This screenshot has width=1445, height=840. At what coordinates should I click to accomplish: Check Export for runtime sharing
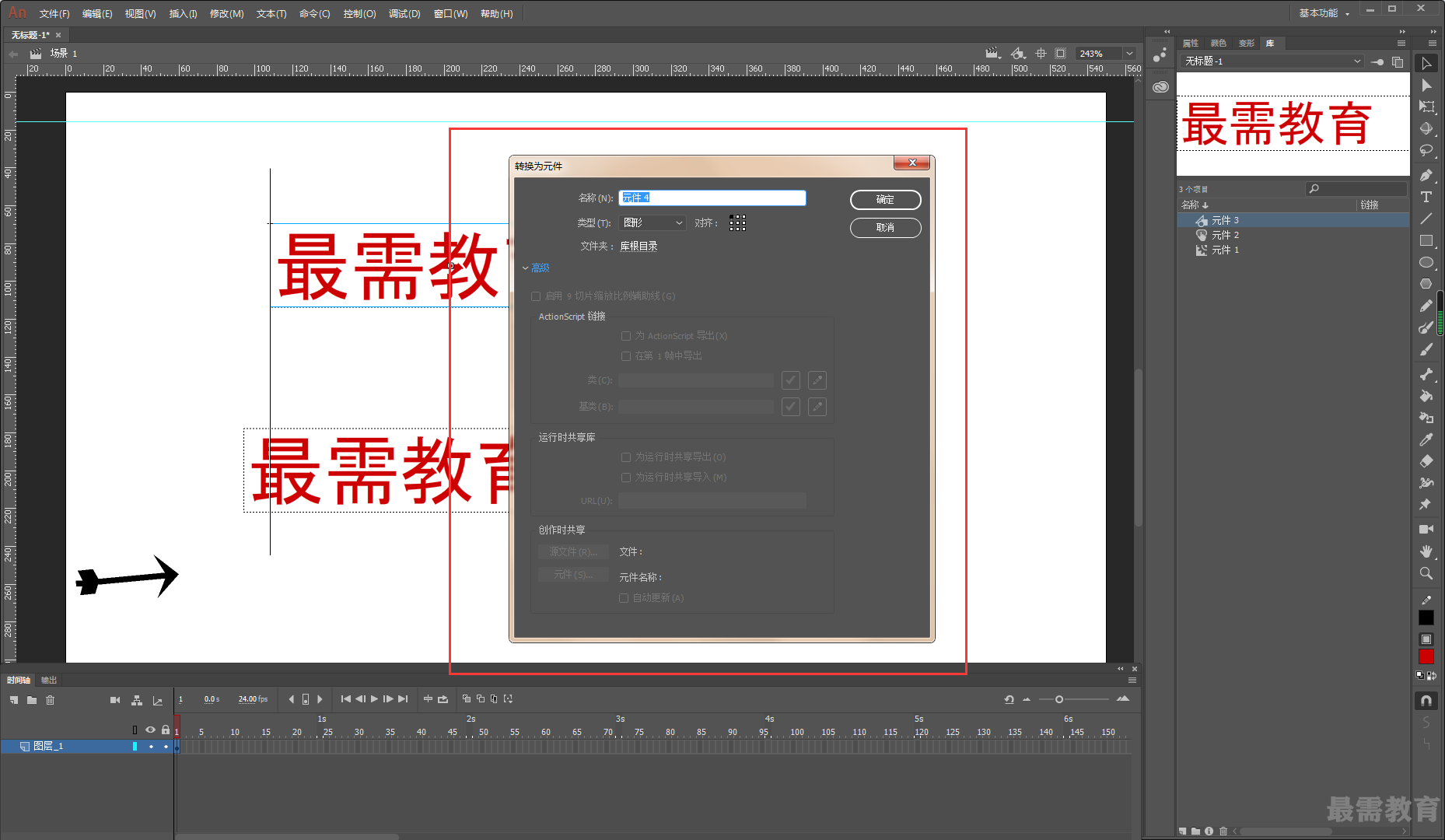click(x=626, y=457)
